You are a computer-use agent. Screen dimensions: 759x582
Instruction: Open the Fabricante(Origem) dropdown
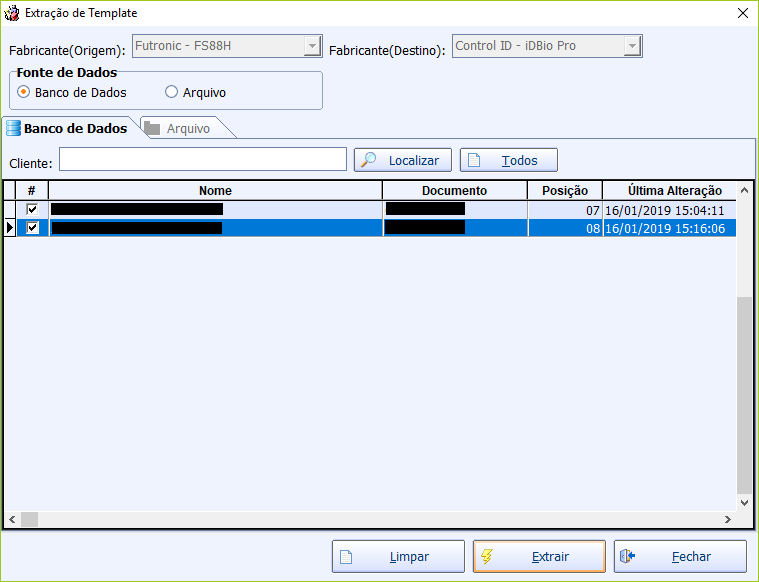click(313, 47)
